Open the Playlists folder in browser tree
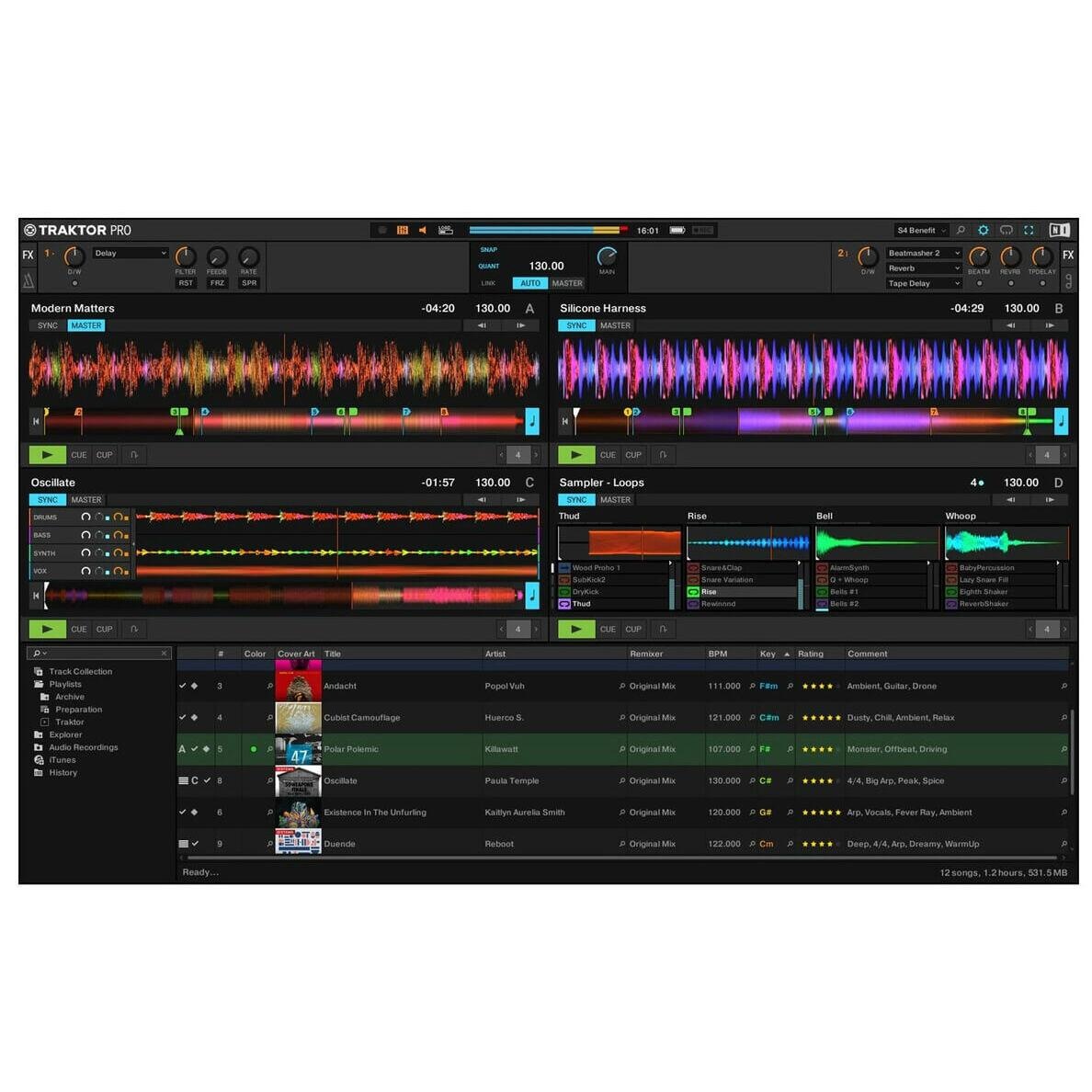This screenshot has width=1092, height=1092. (x=64, y=684)
